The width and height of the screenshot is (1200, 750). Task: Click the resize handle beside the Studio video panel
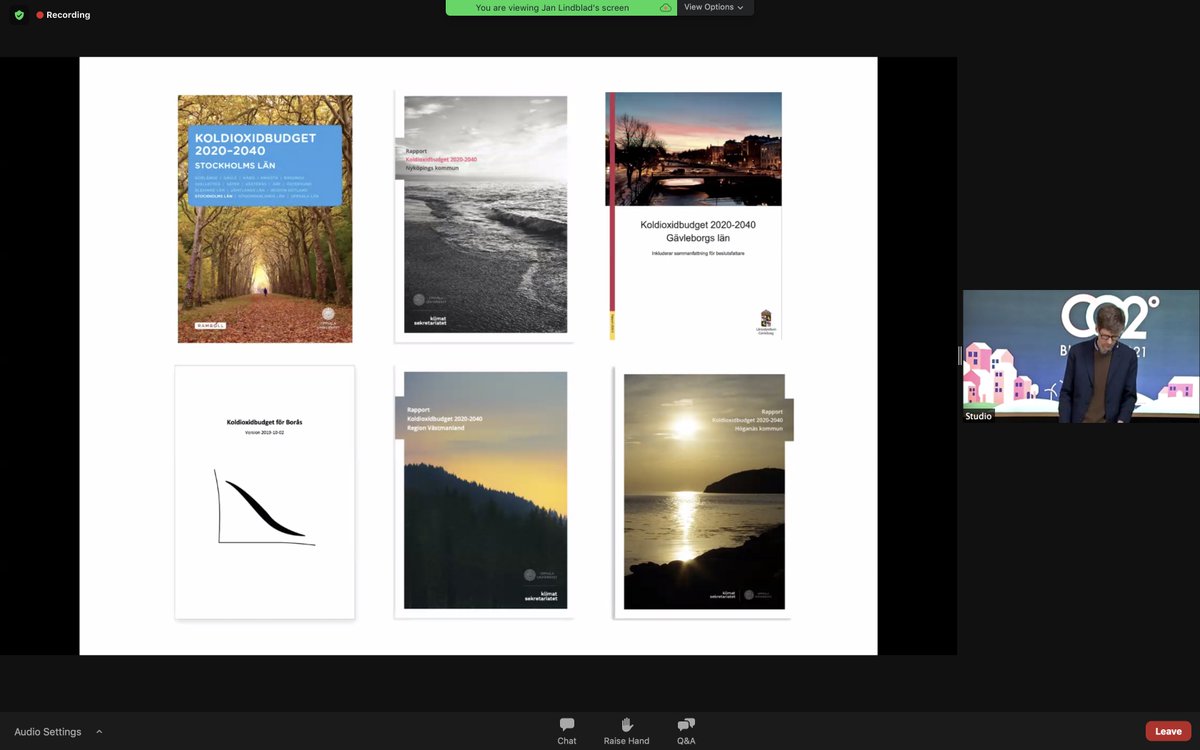click(x=960, y=355)
